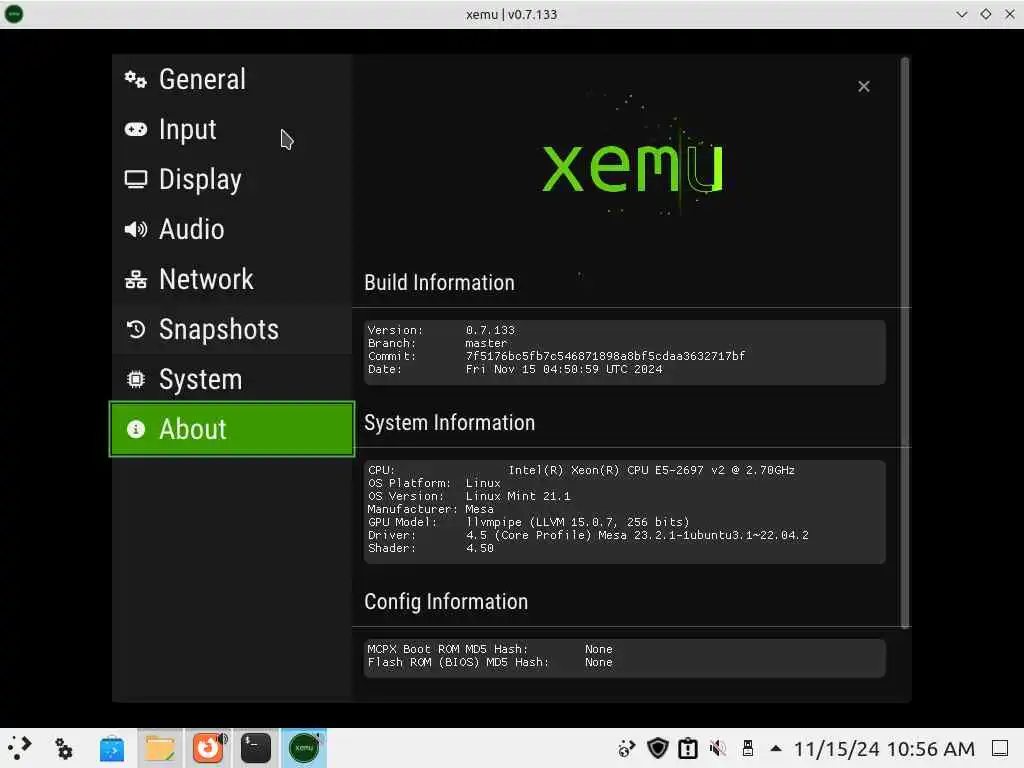
Task: Click the show desktop button in taskbar
Action: (1000, 748)
